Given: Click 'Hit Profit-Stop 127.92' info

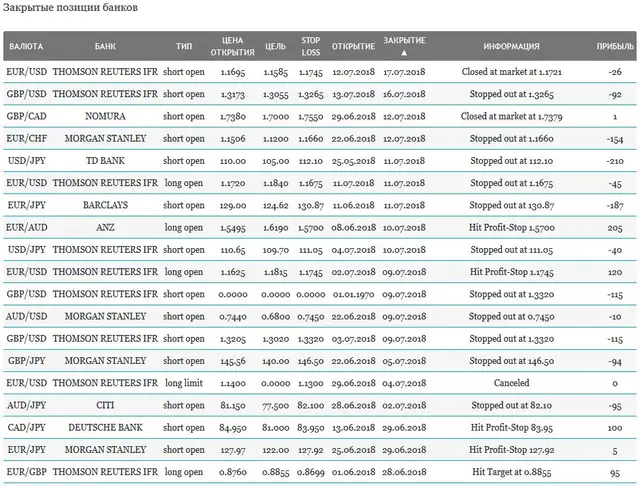Looking at the screenshot, I should tap(512, 450).
